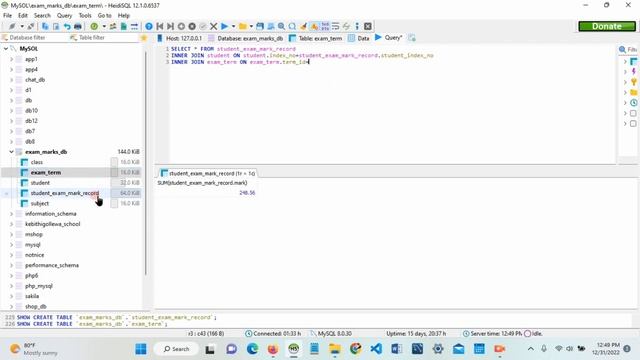Open the Go to menu
This screenshot has width=640, height=360.
tap(104, 16)
